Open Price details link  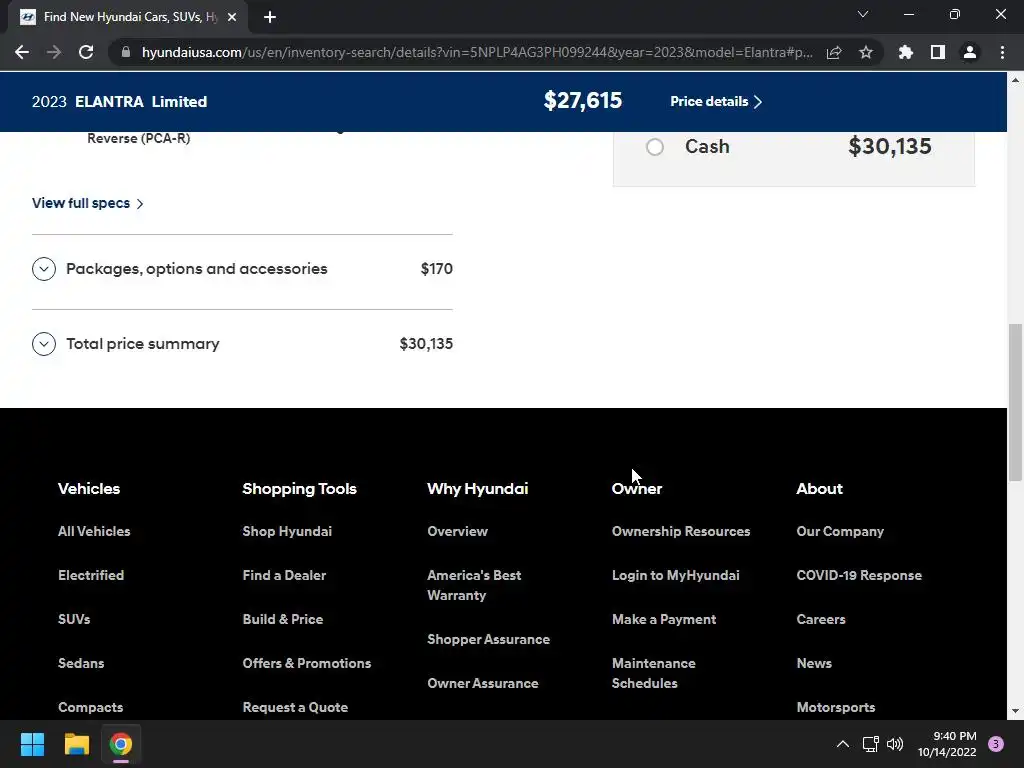[x=716, y=101]
